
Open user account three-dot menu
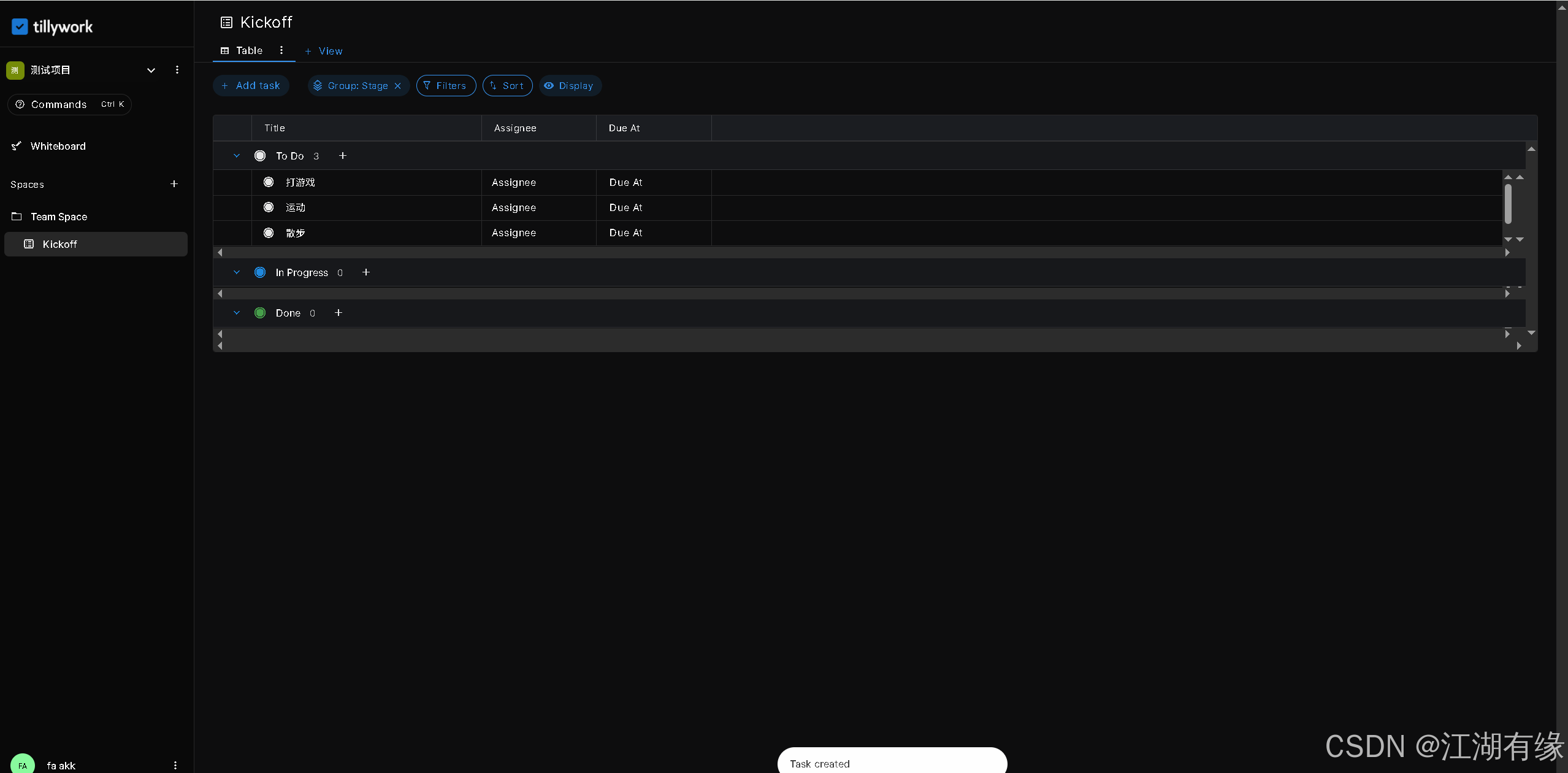[x=175, y=765]
